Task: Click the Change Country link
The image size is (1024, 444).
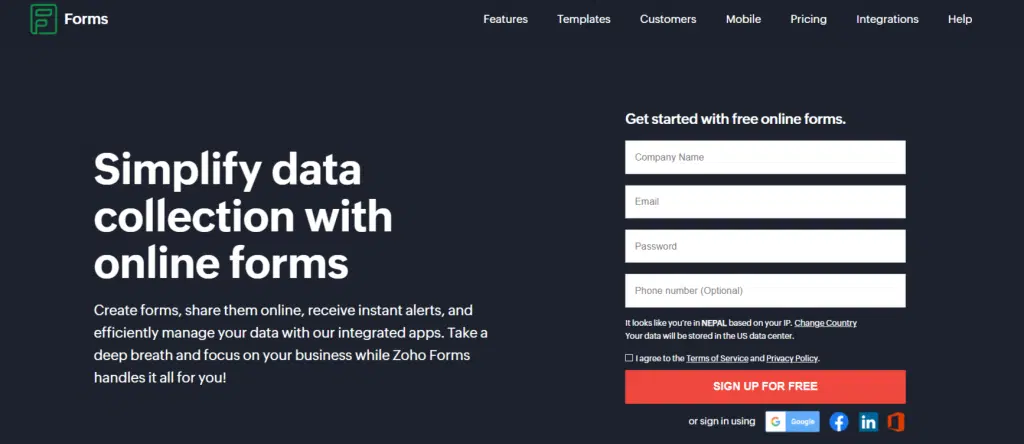Action: (x=825, y=323)
